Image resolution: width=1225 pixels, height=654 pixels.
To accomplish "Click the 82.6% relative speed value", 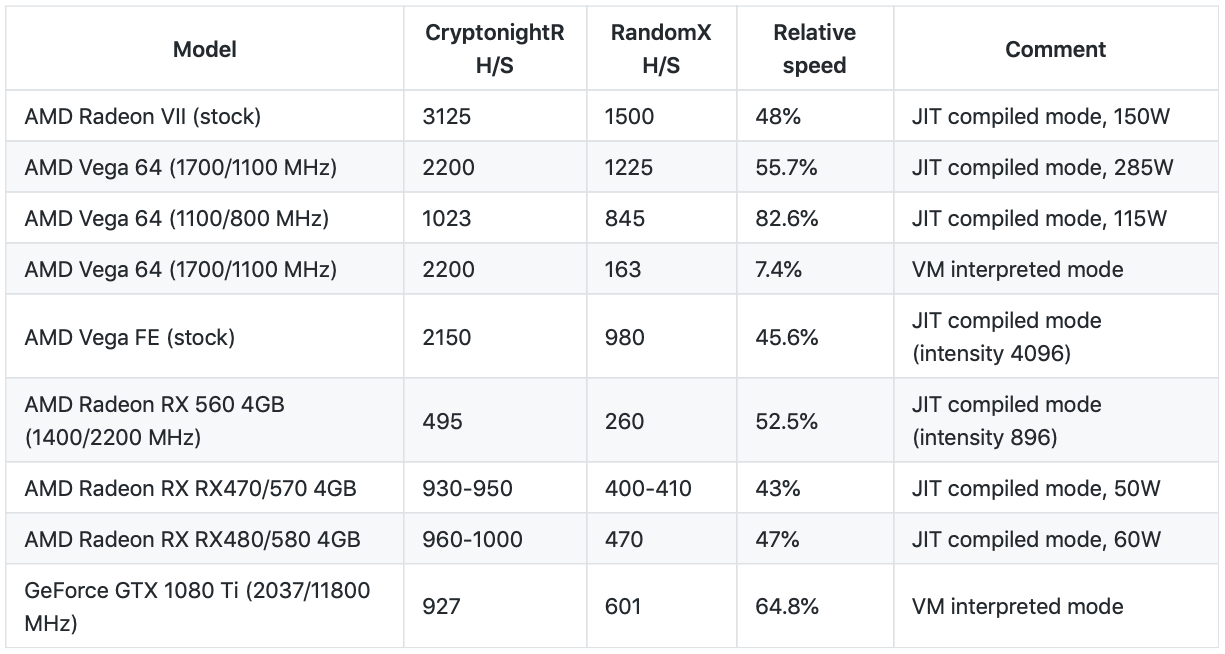I will pos(786,218).
